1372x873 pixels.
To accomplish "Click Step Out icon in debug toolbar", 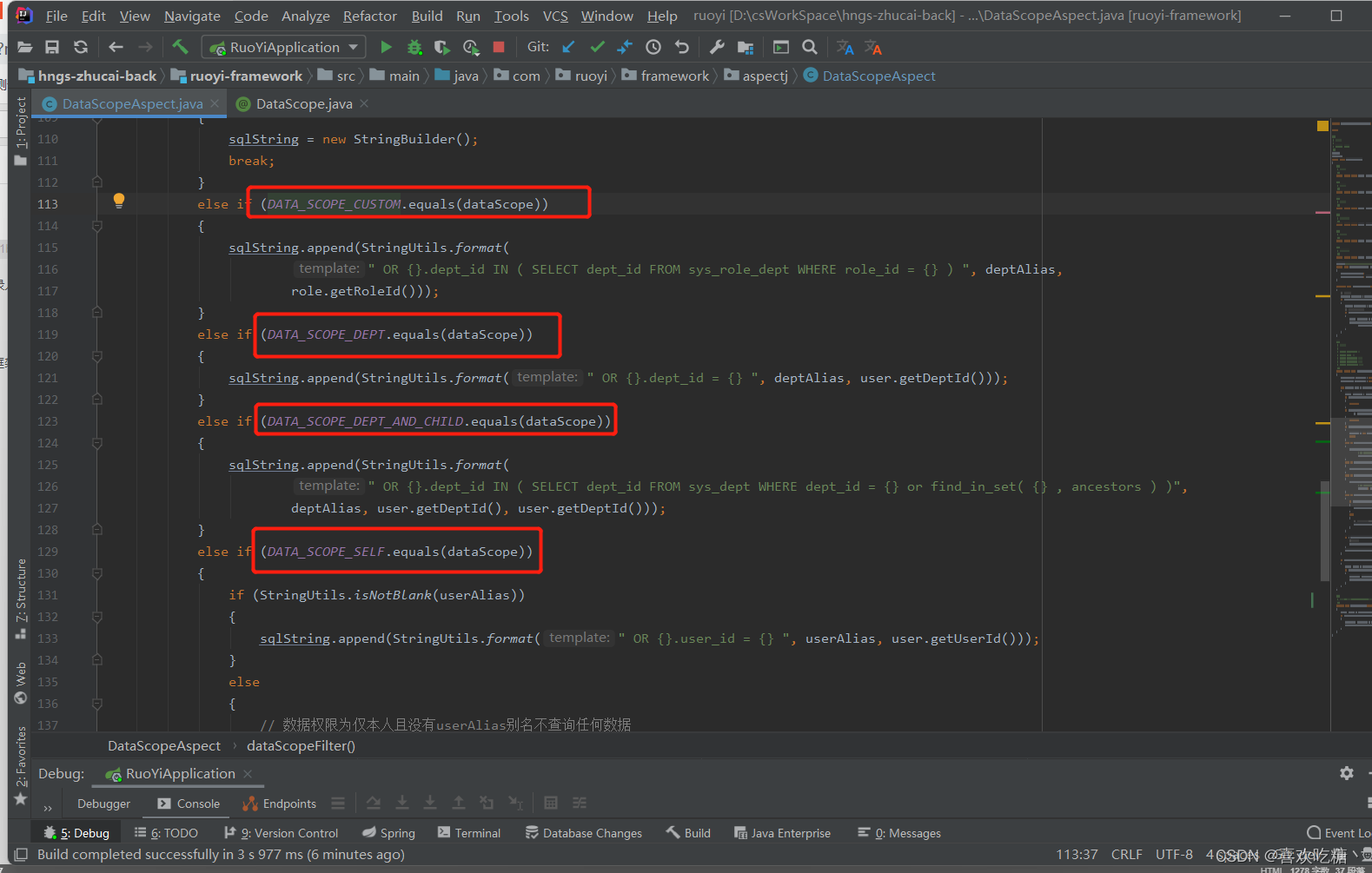I will pos(459,803).
